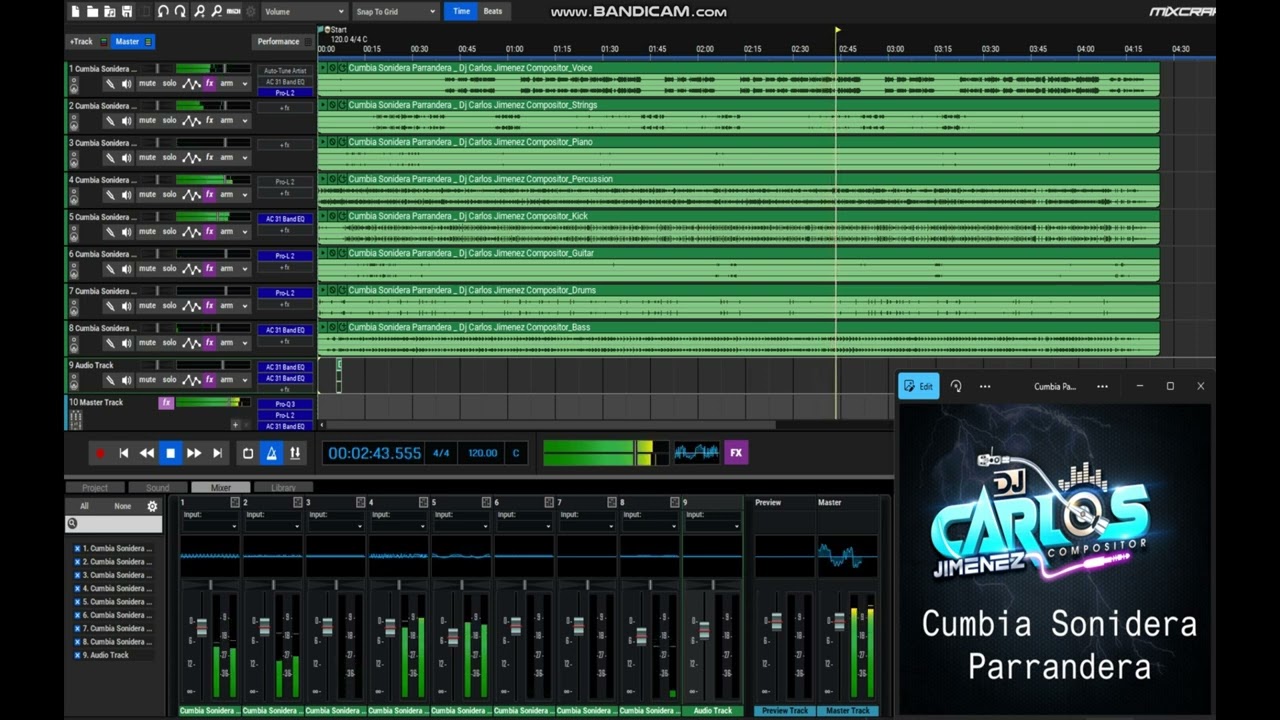Image resolution: width=1280 pixels, height=720 pixels.
Task: Open fx for track 4 Cumbia Sonidera
Action: pyautogui.click(x=210, y=194)
